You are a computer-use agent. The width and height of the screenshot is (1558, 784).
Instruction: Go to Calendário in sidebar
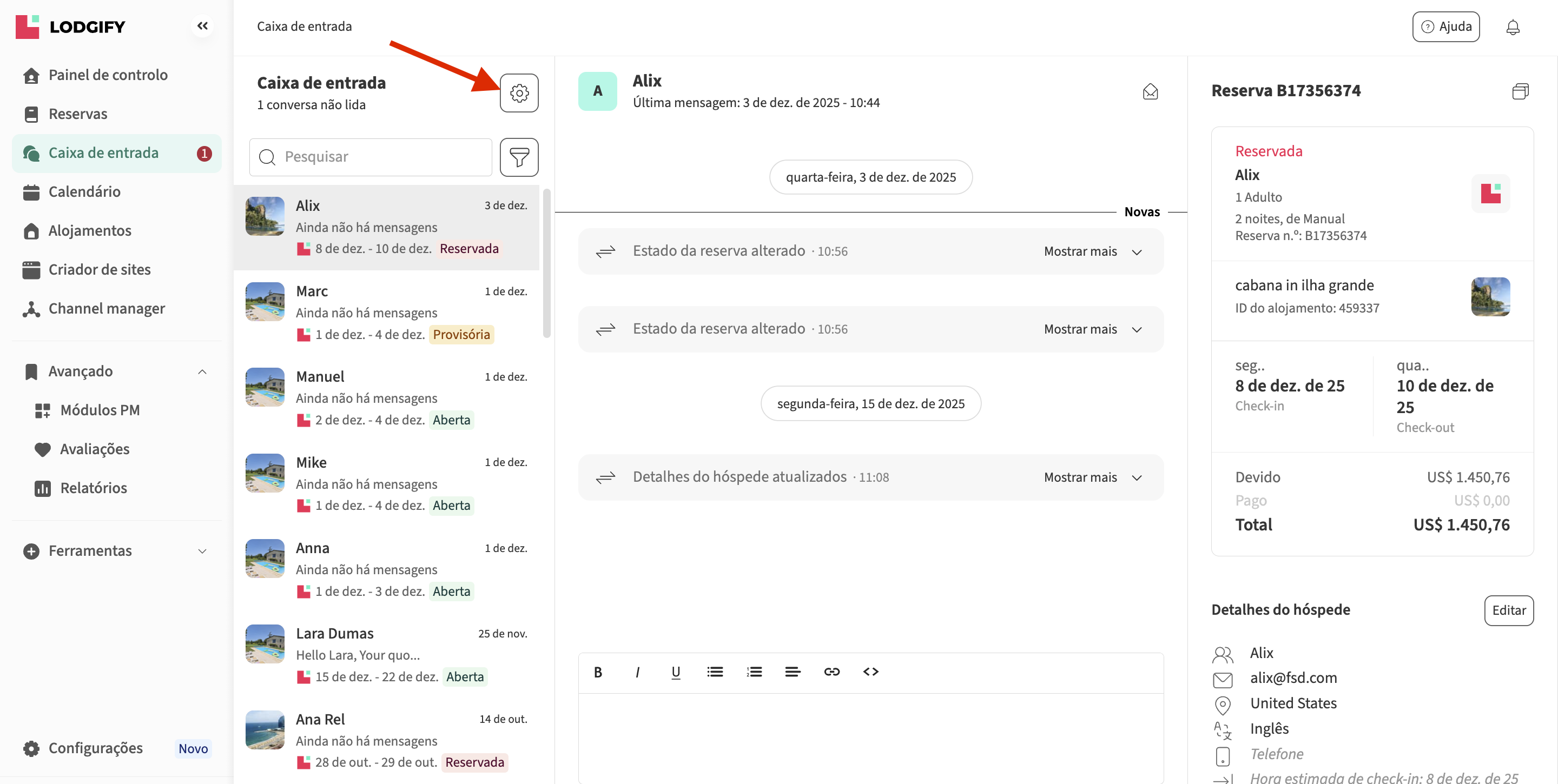pyautogui.click(x=84, y=191)
